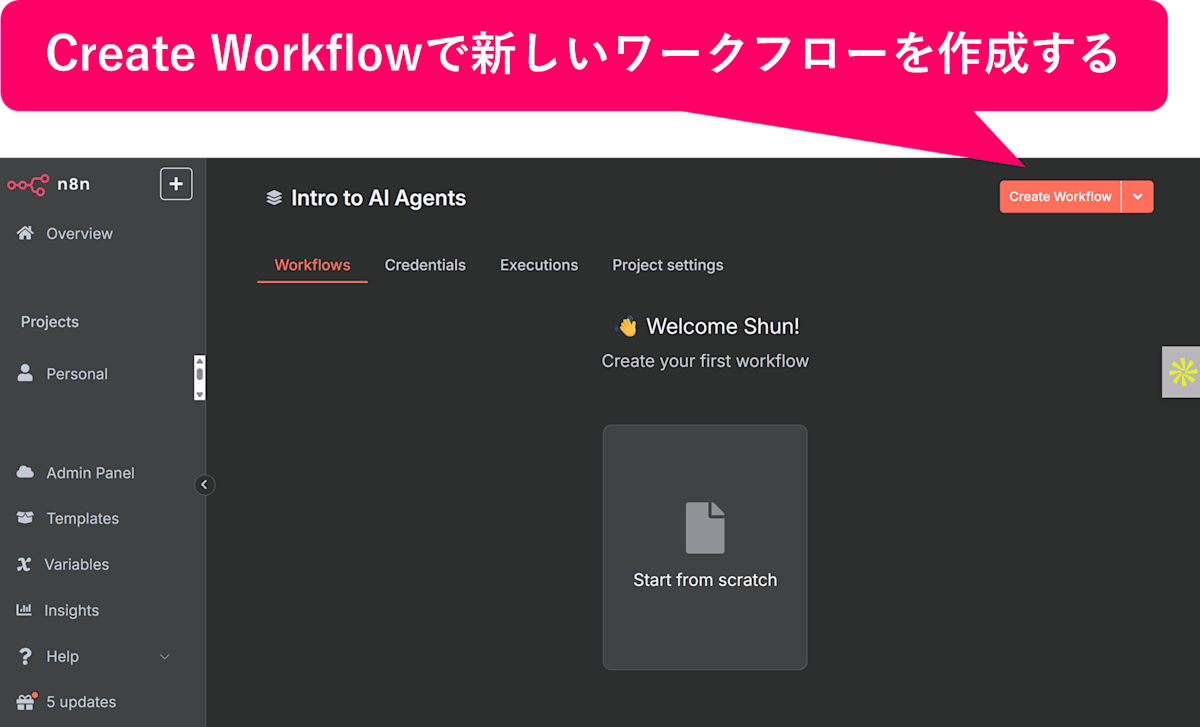Click the Templates box icon
The image size is (1200, 727).
tap(25, 518)
